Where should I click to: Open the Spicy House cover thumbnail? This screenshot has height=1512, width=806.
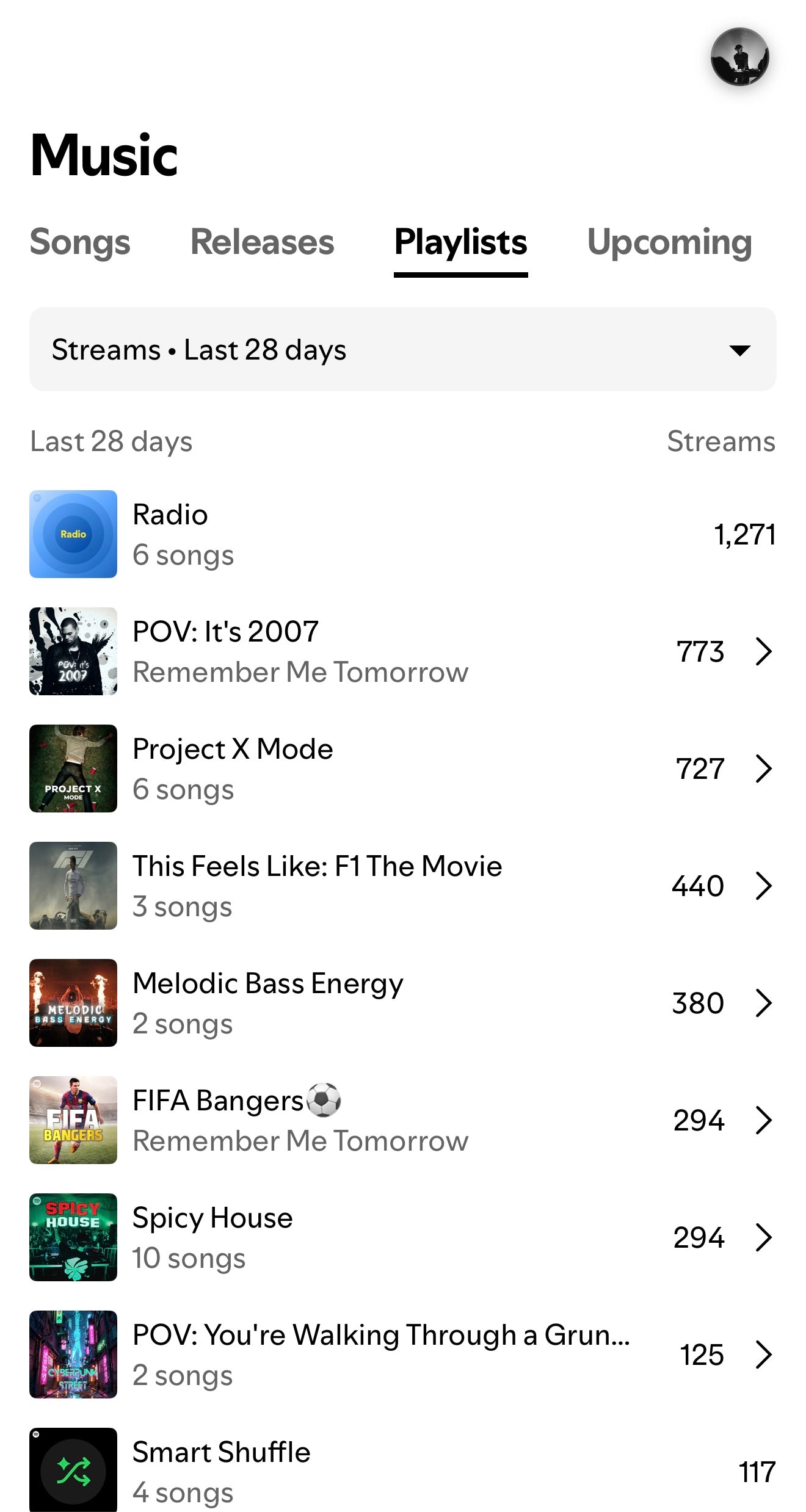73,1237
